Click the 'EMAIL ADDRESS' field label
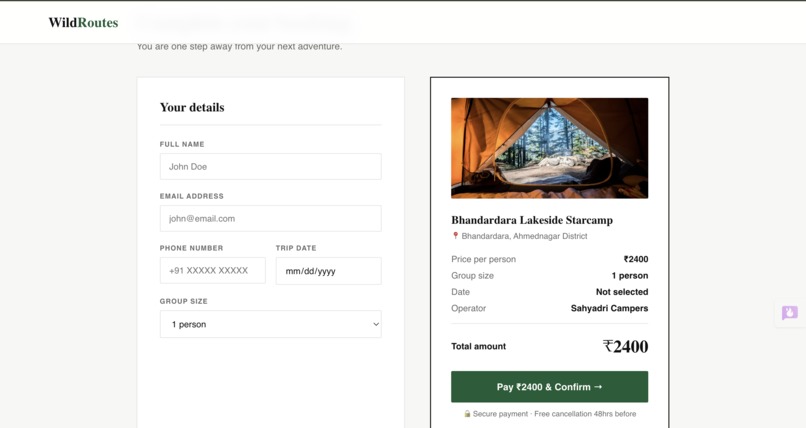The image size is (806, 428). 192,196
